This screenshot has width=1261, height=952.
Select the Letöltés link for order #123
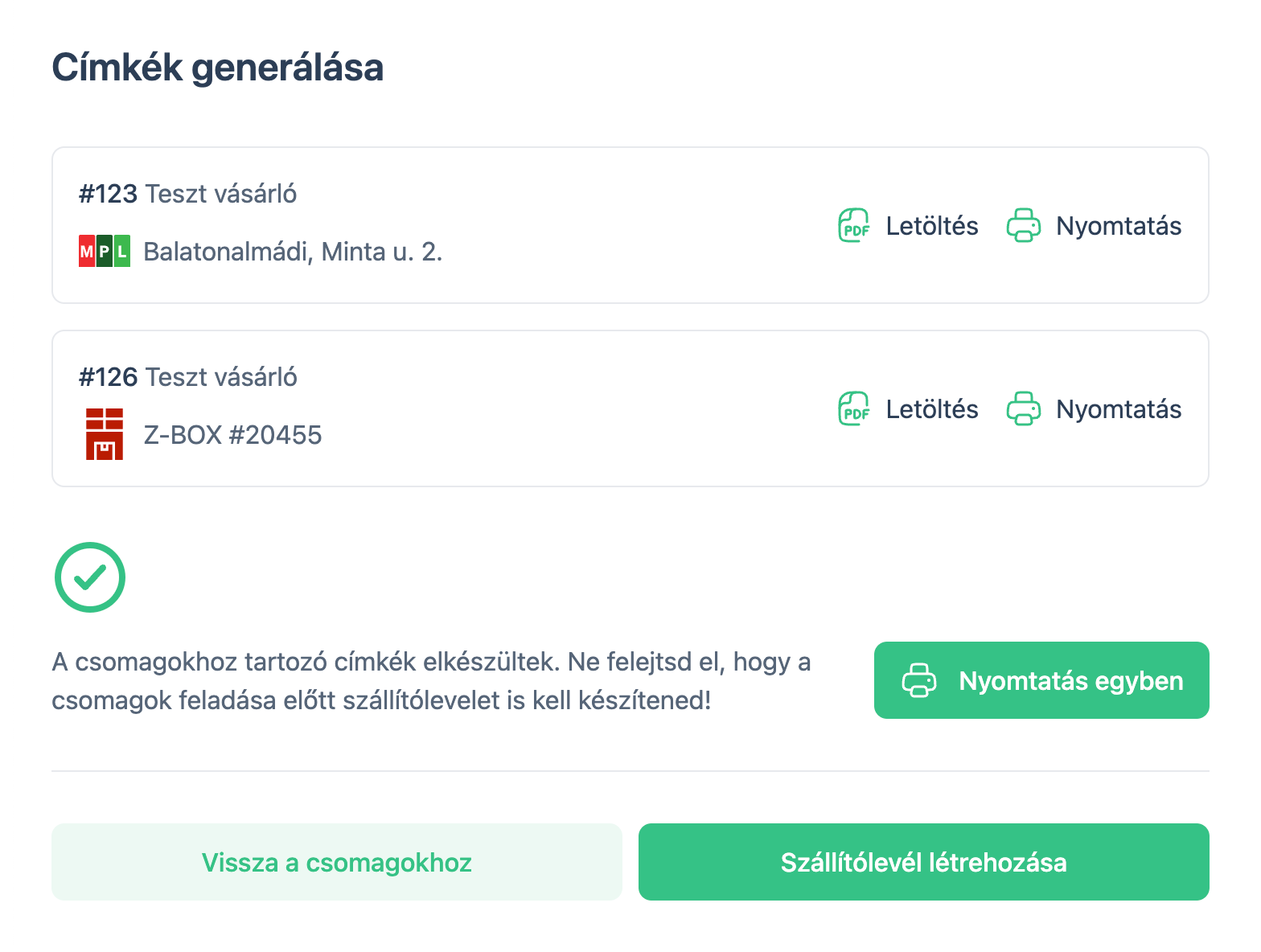click(931, 226)
